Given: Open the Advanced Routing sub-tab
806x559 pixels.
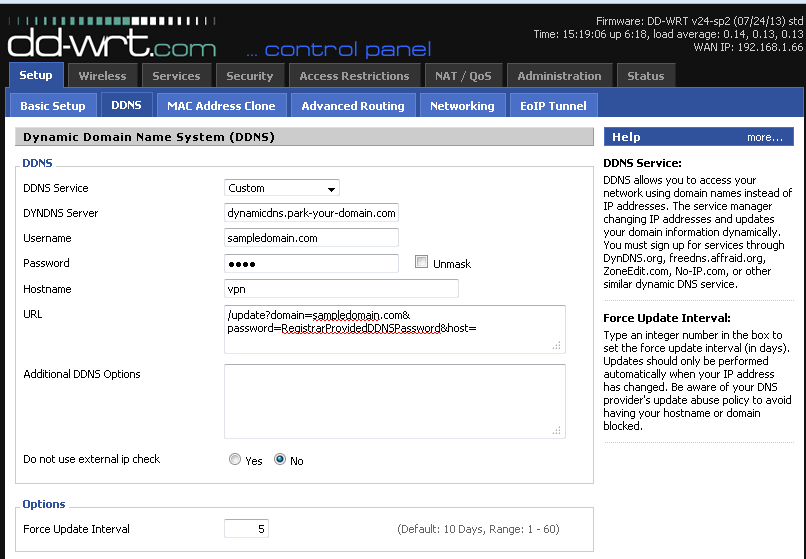Looking at the screenshot, I should 353,105.
